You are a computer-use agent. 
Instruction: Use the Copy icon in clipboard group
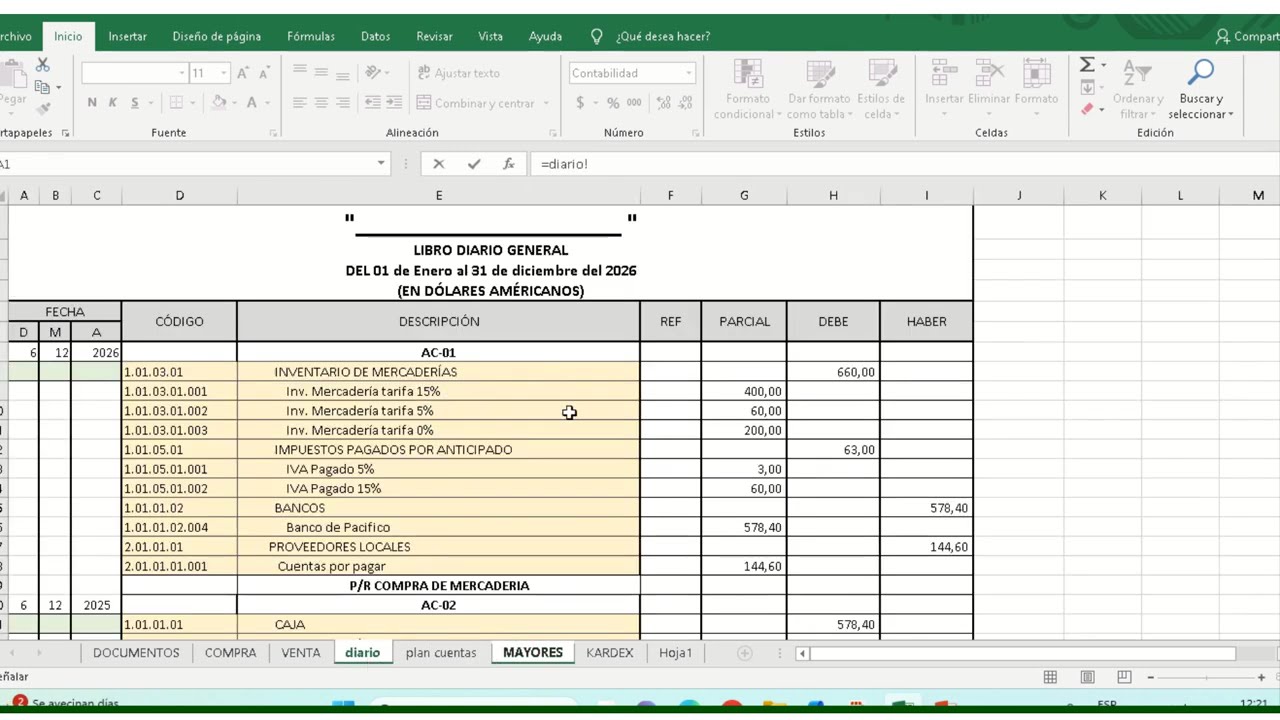[43, 87]
